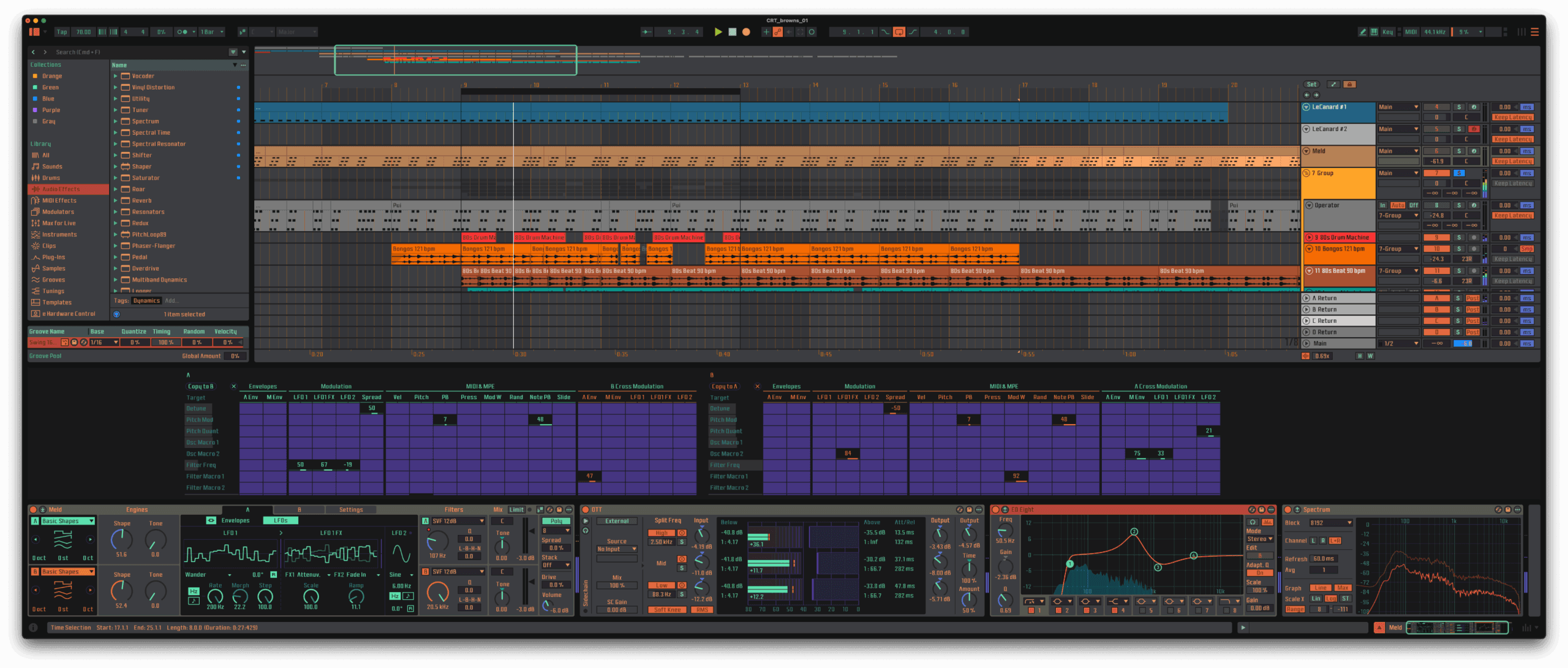Click the Follow playback icon
The height and width of the screenshot is (668, 1568).
[x=647, y=32]
